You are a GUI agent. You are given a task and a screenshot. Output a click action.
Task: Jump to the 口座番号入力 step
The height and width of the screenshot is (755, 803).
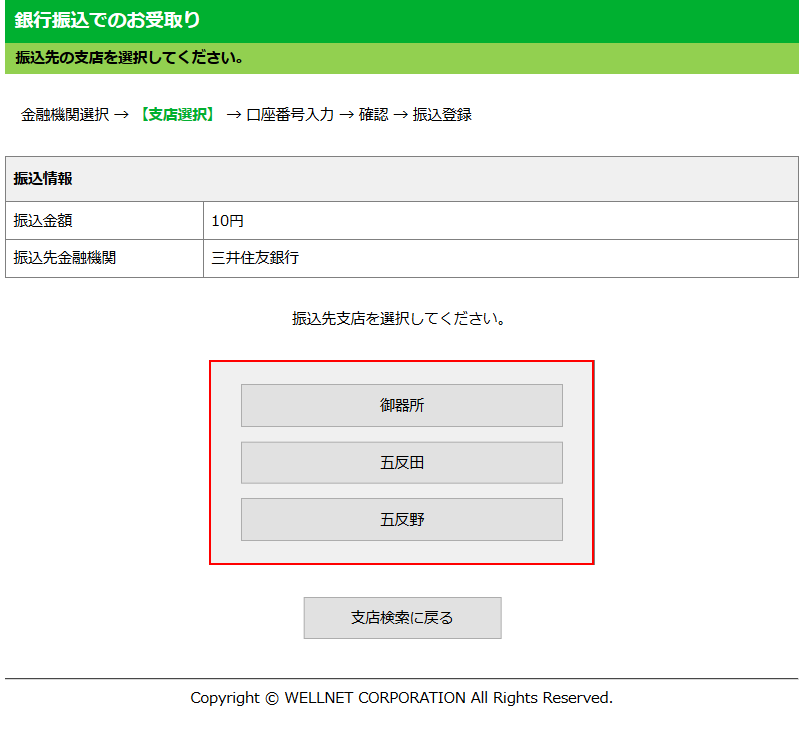pyautogui.click(x=290, y=115)
